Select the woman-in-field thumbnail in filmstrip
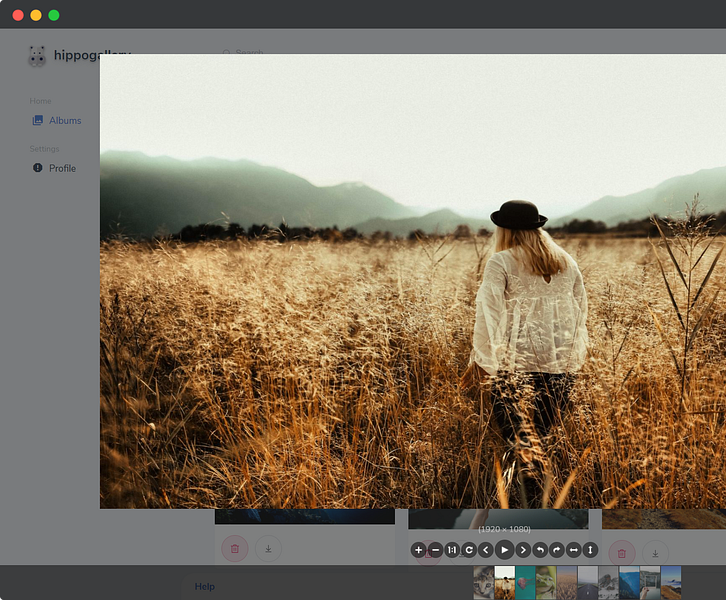726x600 pixels. click(x=505, y=583)
